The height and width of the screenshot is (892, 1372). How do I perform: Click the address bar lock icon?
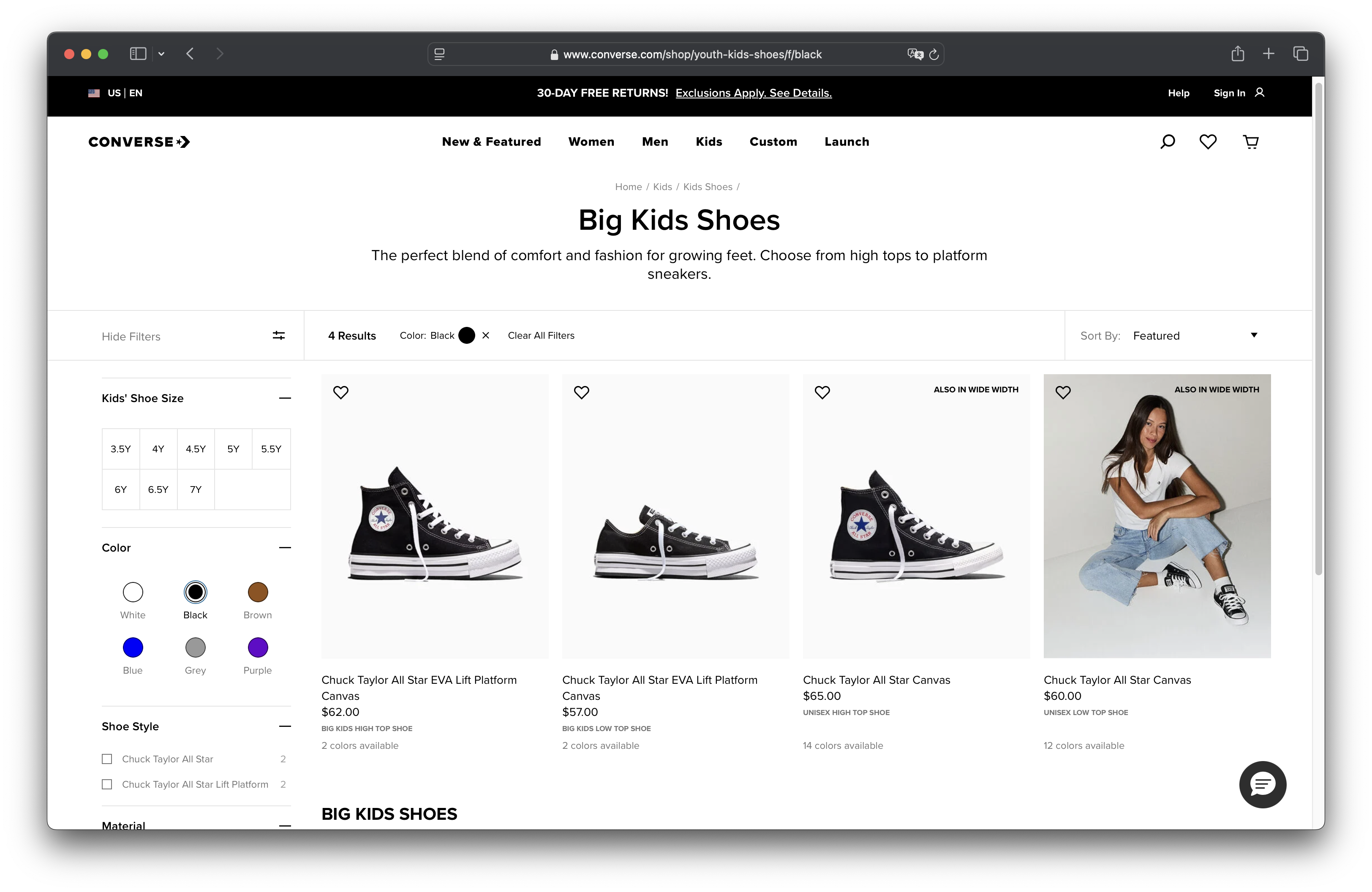pos(554,55)
